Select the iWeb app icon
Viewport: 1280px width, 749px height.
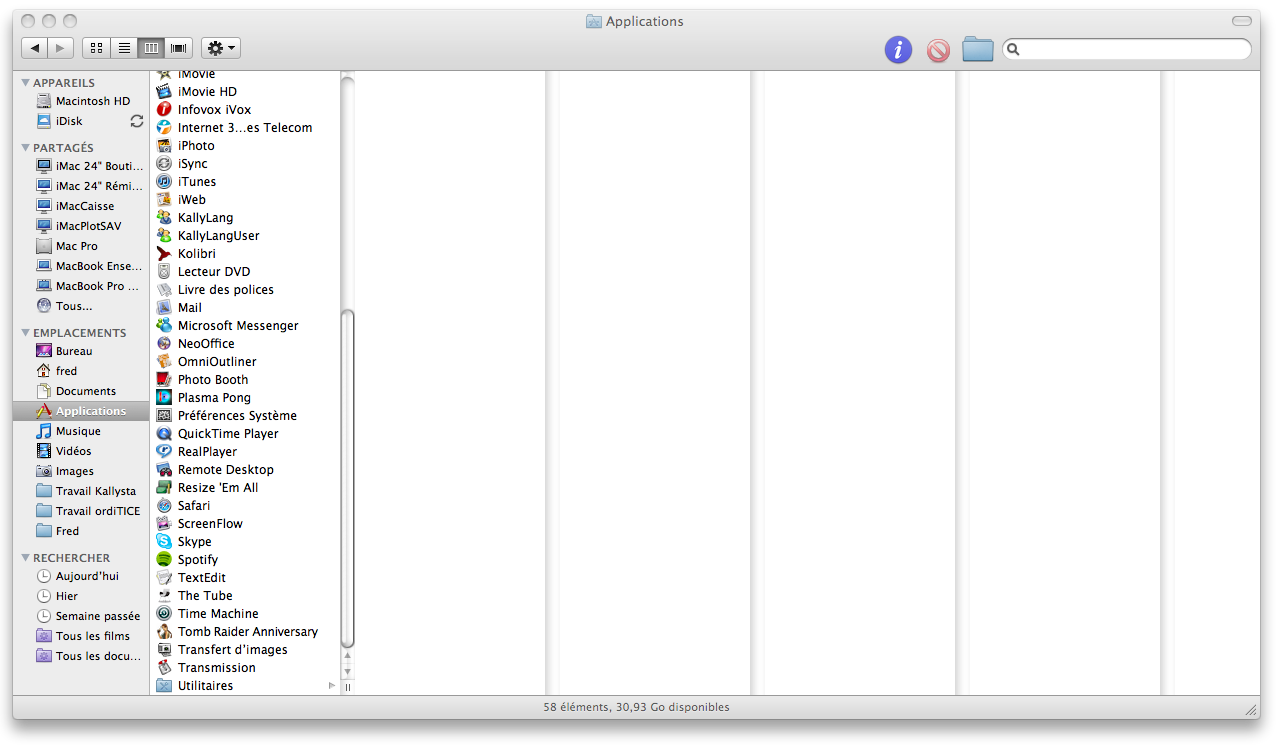(x=165, y=200)
